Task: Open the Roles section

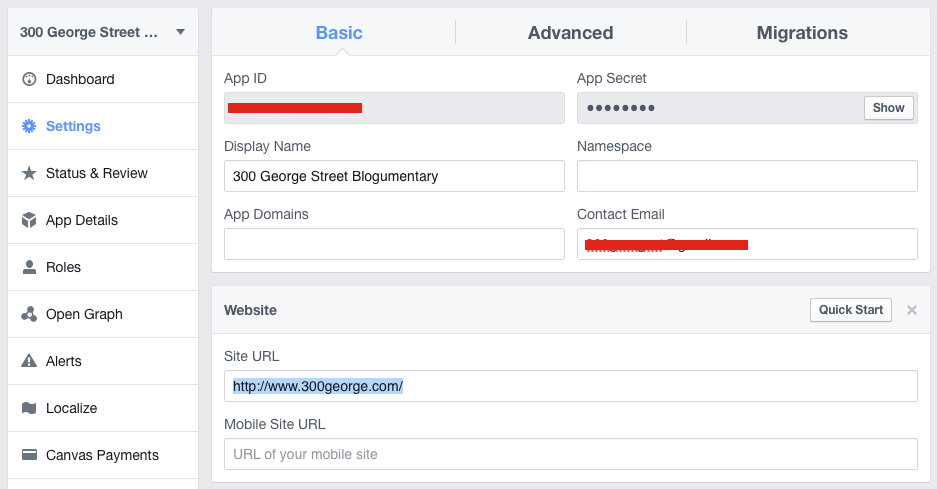Action: (x=103, y=267)
